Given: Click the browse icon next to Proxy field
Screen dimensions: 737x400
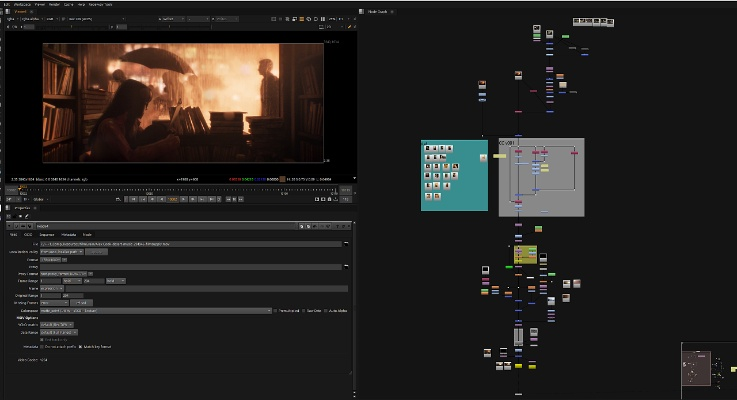Looking at the screenshot, I should [x=346, y=266].
